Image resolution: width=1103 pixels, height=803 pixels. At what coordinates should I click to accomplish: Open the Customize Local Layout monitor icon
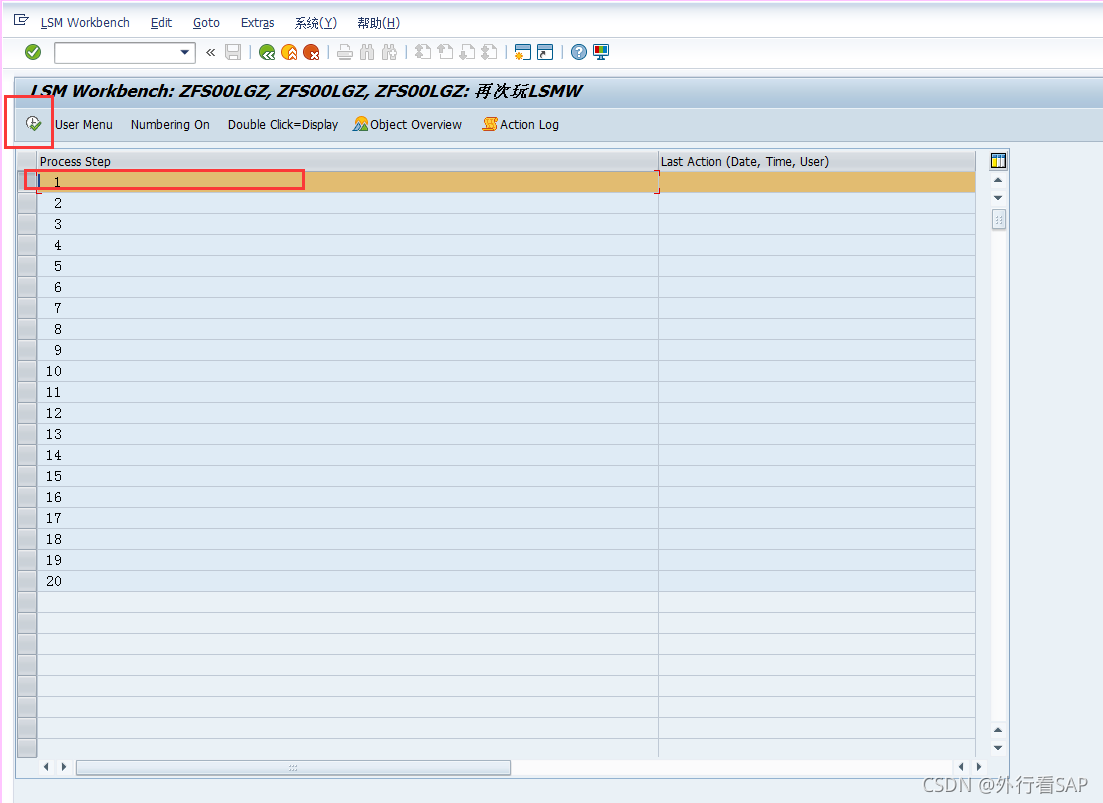pyautogui.click(x=601, y=52)
